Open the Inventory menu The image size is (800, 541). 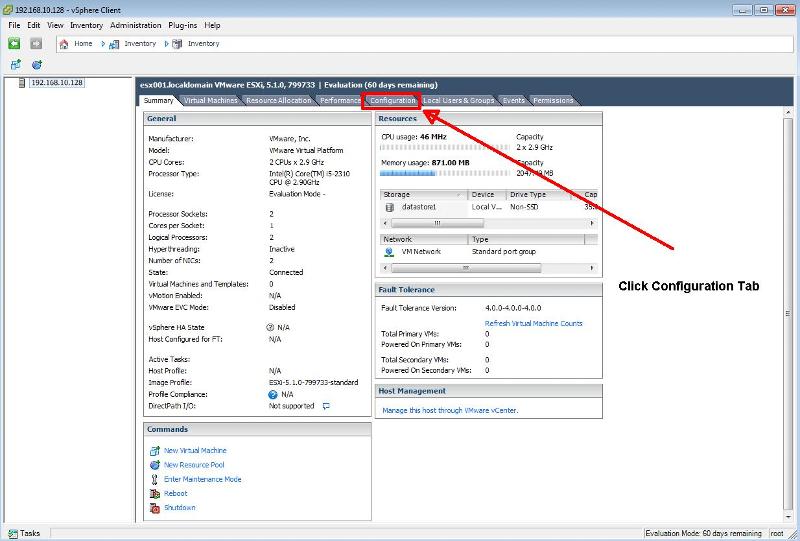(x=86, y=25)
